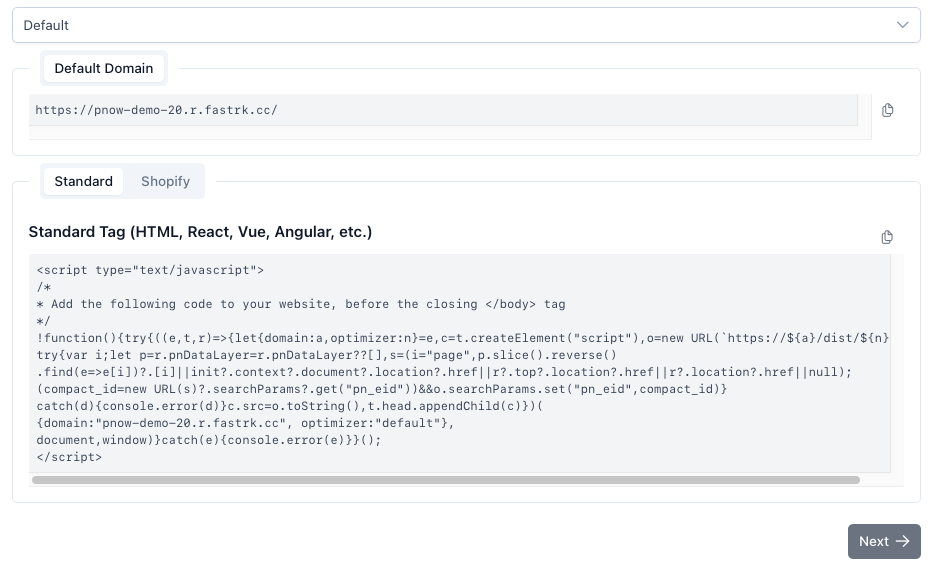Click the catch(d){console.error(d)} line
The width and height of the screenshot is (932, 568).
pyautogui.click(x=290, y=406)
